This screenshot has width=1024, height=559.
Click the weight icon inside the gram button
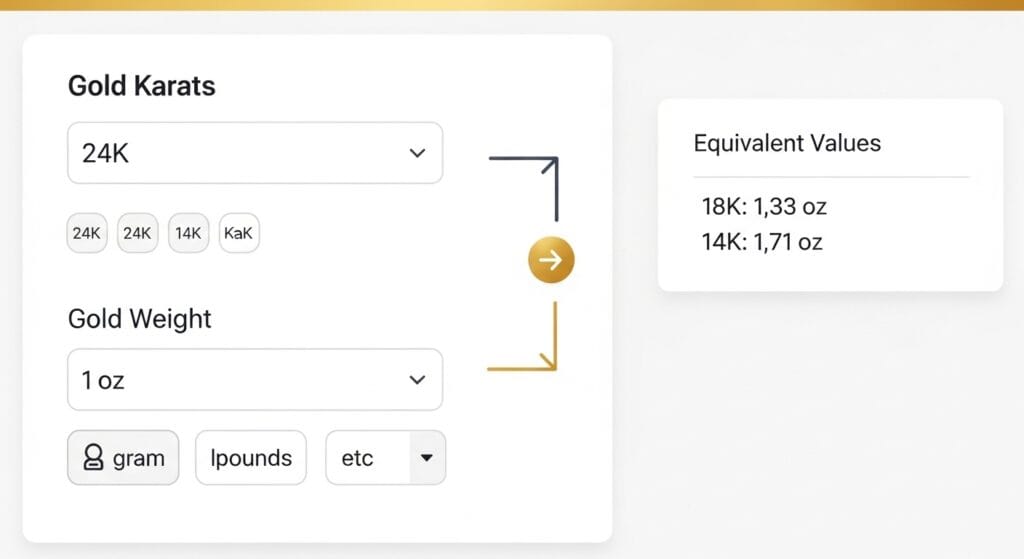pyautogui.click(x=93, y=458)
